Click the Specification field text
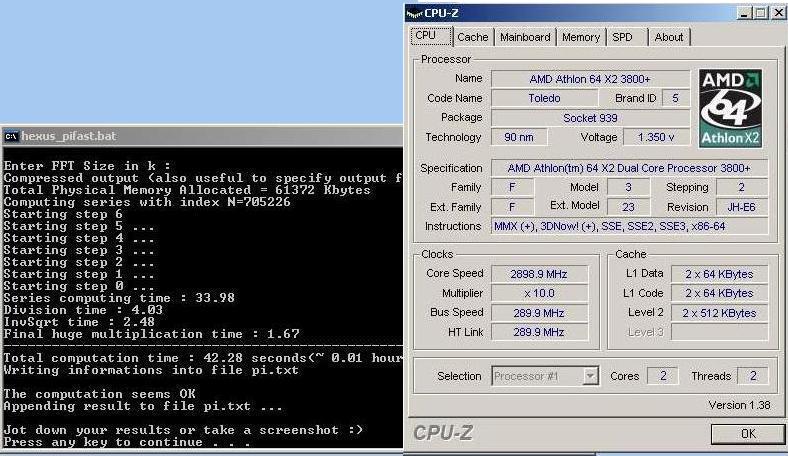 tap(629, 168)
